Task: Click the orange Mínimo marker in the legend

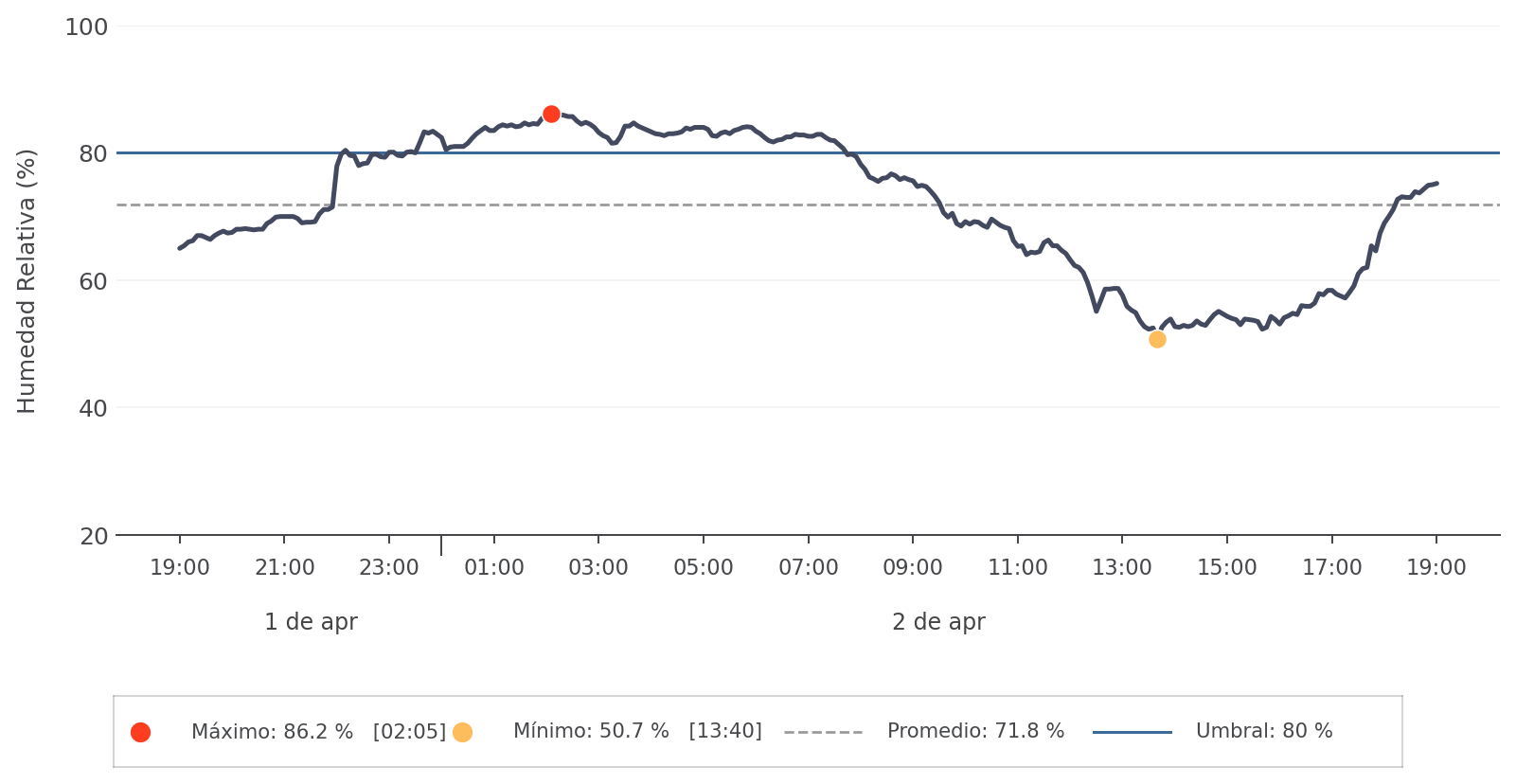Action: click(x=462, y=732)
